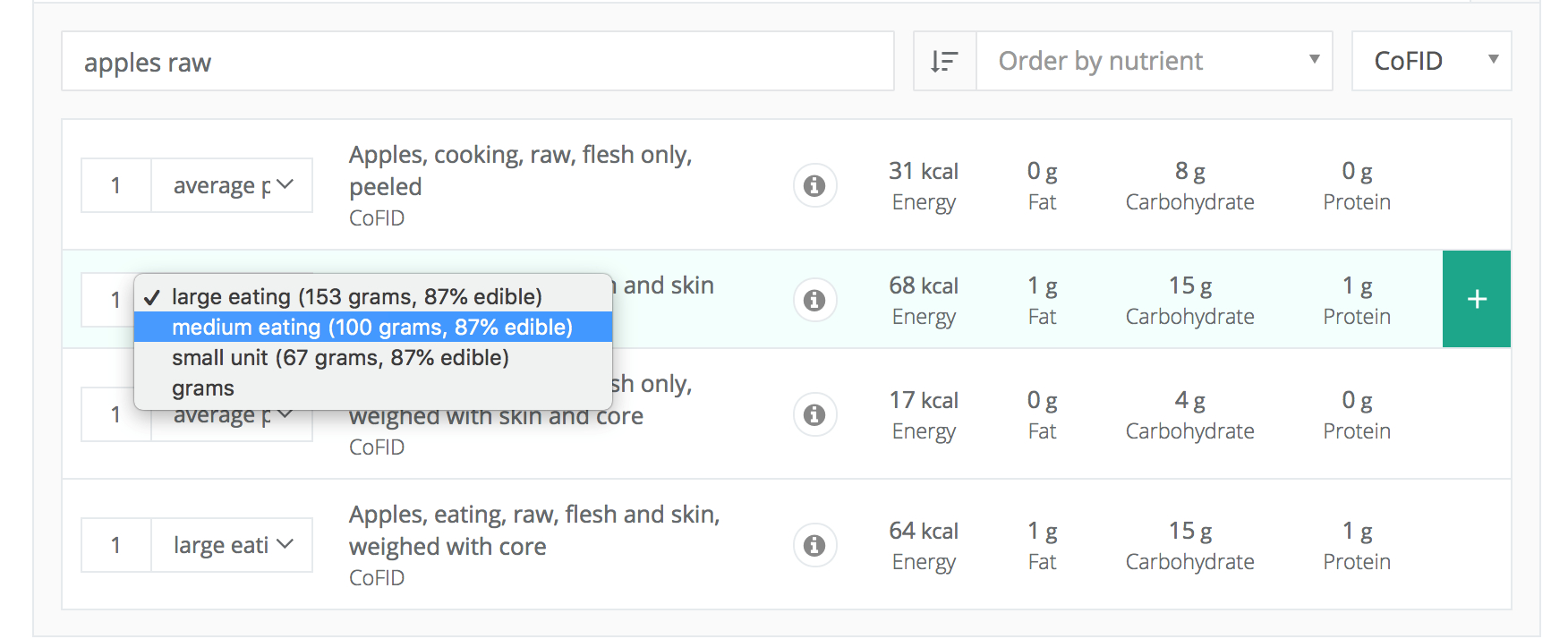The height and width of the screenshot is (639, 1568).
Task: Open the CoFID database dropdown
Action: tap(1431, 61)
